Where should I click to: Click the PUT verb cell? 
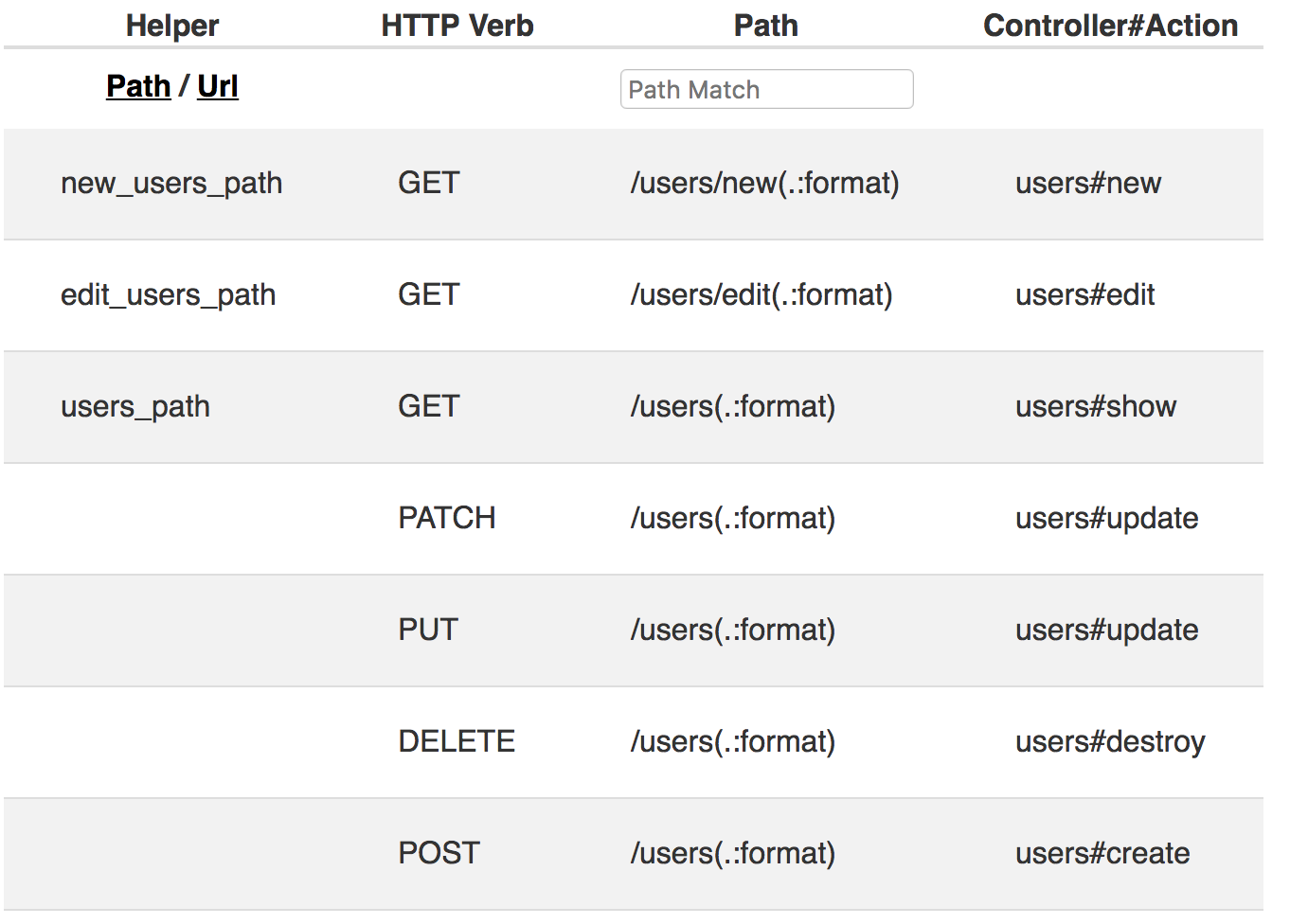428,630
